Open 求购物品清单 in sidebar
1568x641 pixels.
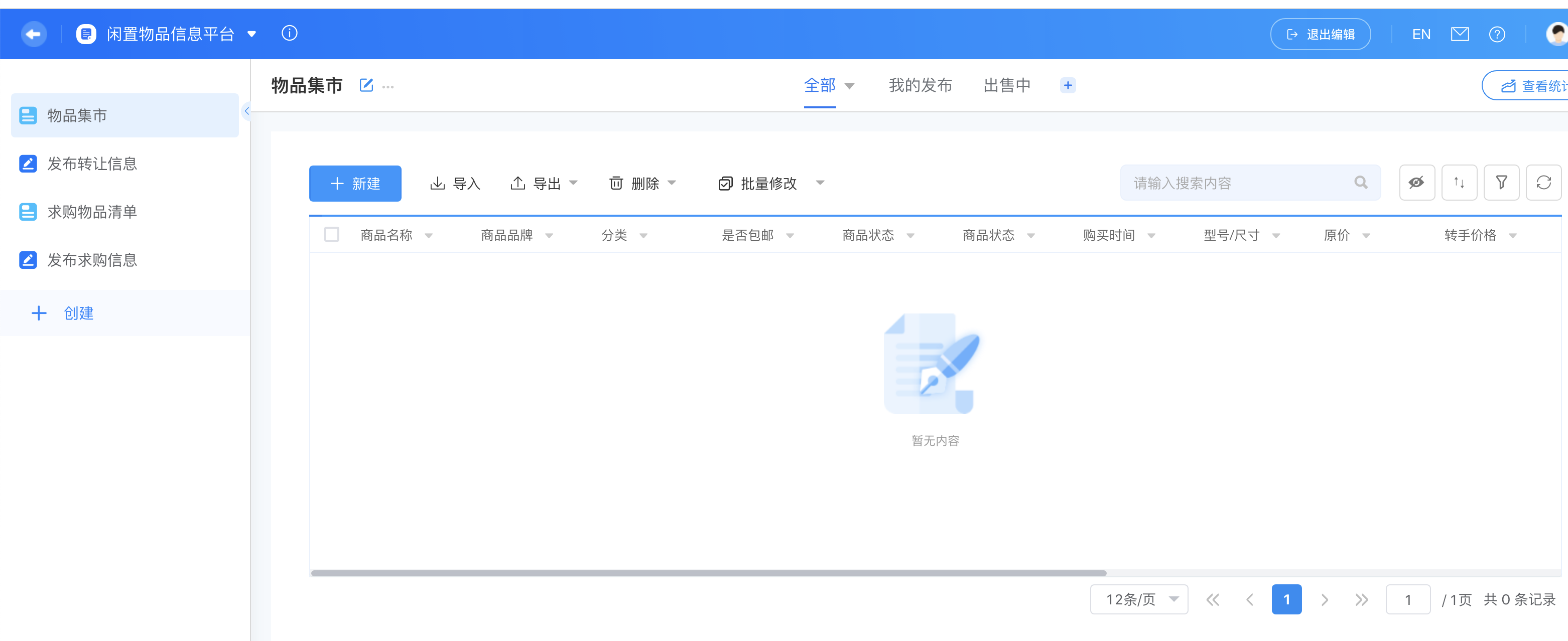(x=92, y=212)
